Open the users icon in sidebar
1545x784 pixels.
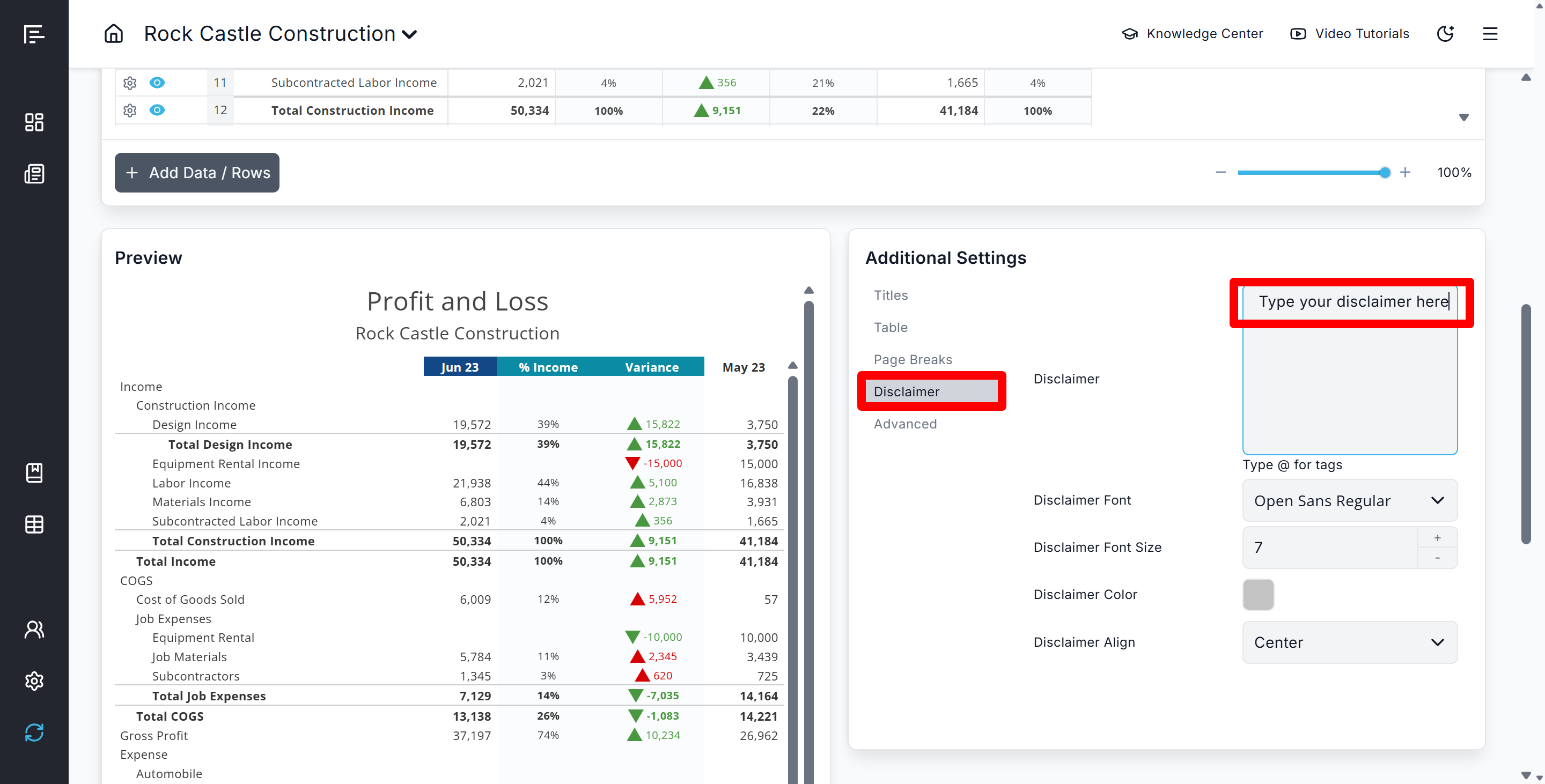(34, 630)
